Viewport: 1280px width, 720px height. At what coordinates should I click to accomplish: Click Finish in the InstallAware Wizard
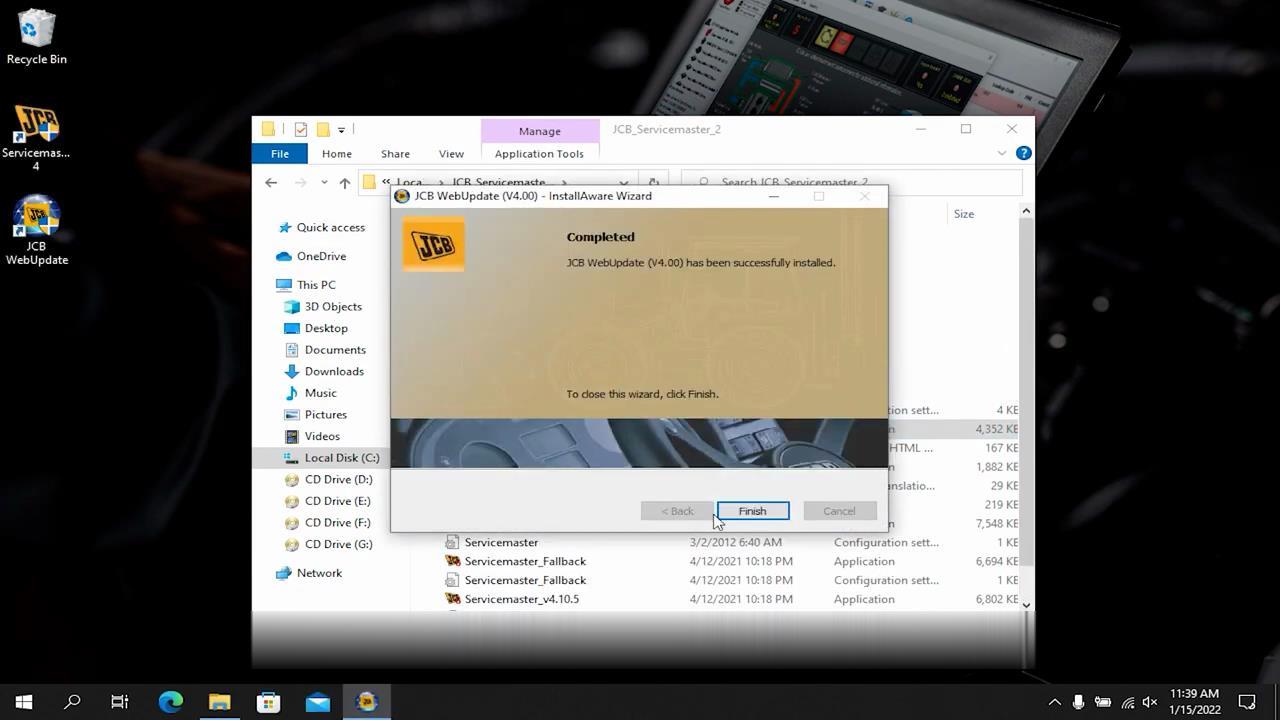[x=753, y=511]
